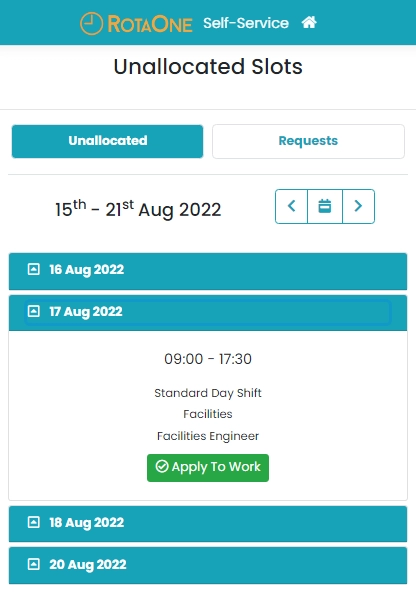Screen dimensions: 416x593
Task: Go to previous week with left chevron
Action: (291, 206)
